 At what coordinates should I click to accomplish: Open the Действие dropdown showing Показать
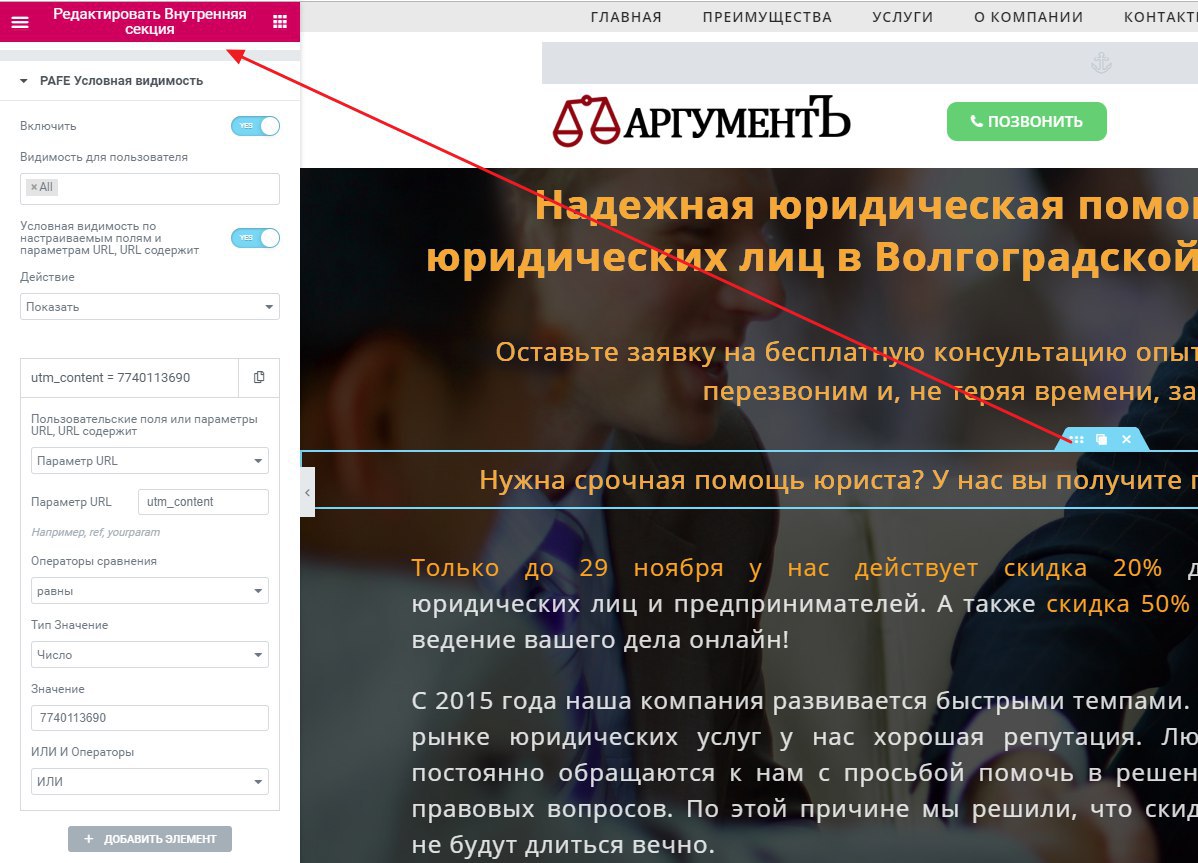(x=150, y=307)
